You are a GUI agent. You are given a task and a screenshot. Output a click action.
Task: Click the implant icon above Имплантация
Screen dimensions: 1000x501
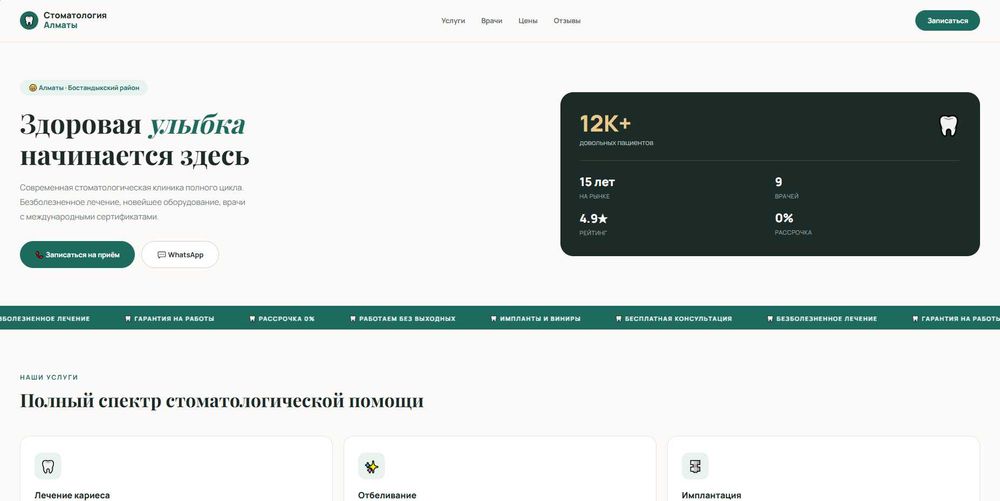click(x=695, y=466)
